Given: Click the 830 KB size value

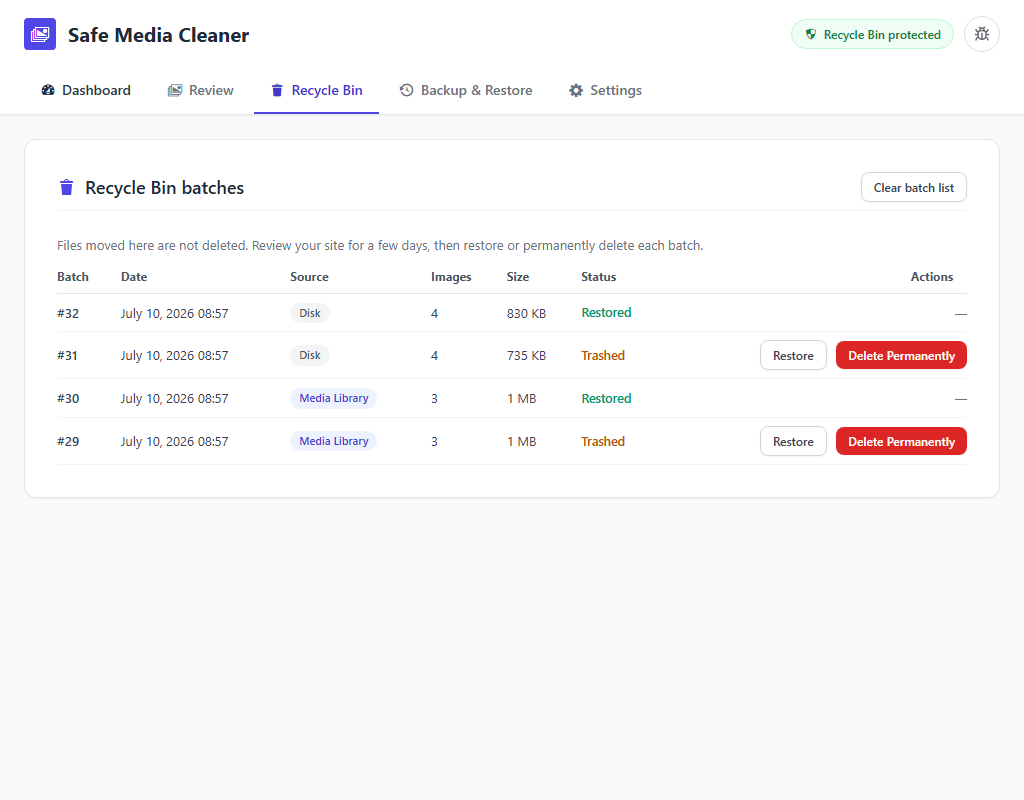Looking at the screenshot, I should point(526,313).
